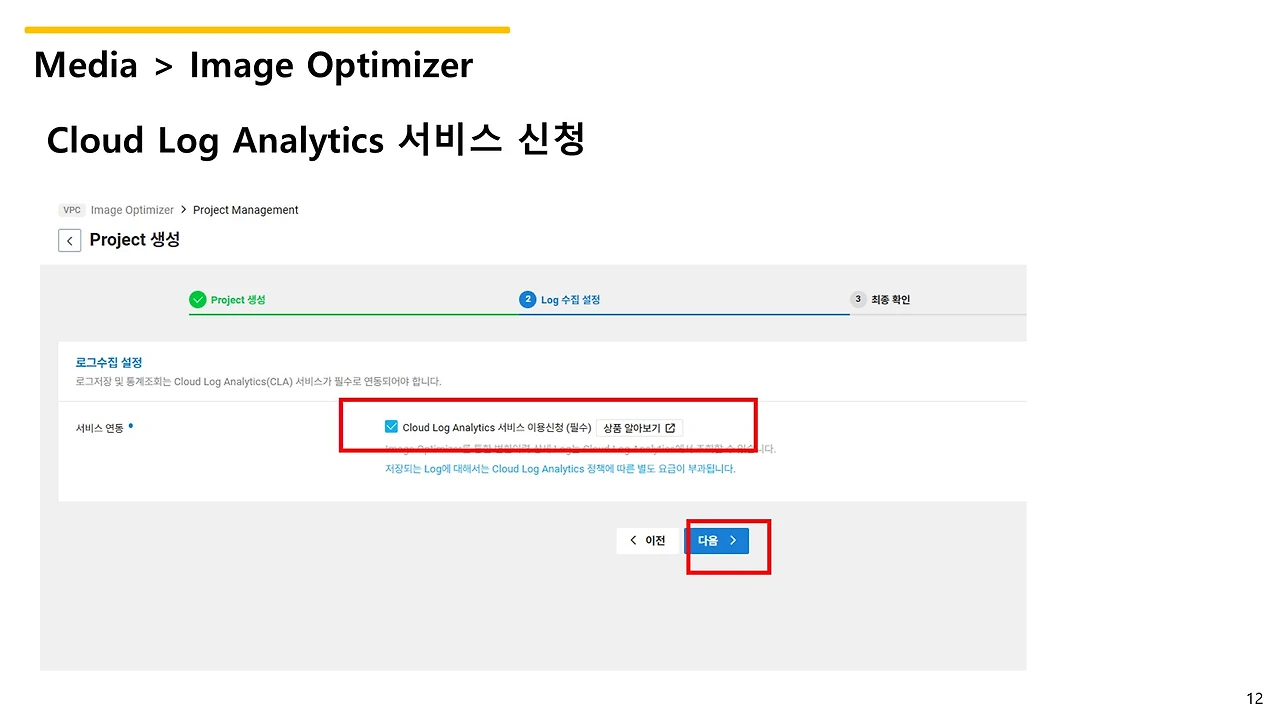Select the Project Management breadcrumb
This screenshot has height=720, width=1280.
pyautogui.click(x=246, y=210)
